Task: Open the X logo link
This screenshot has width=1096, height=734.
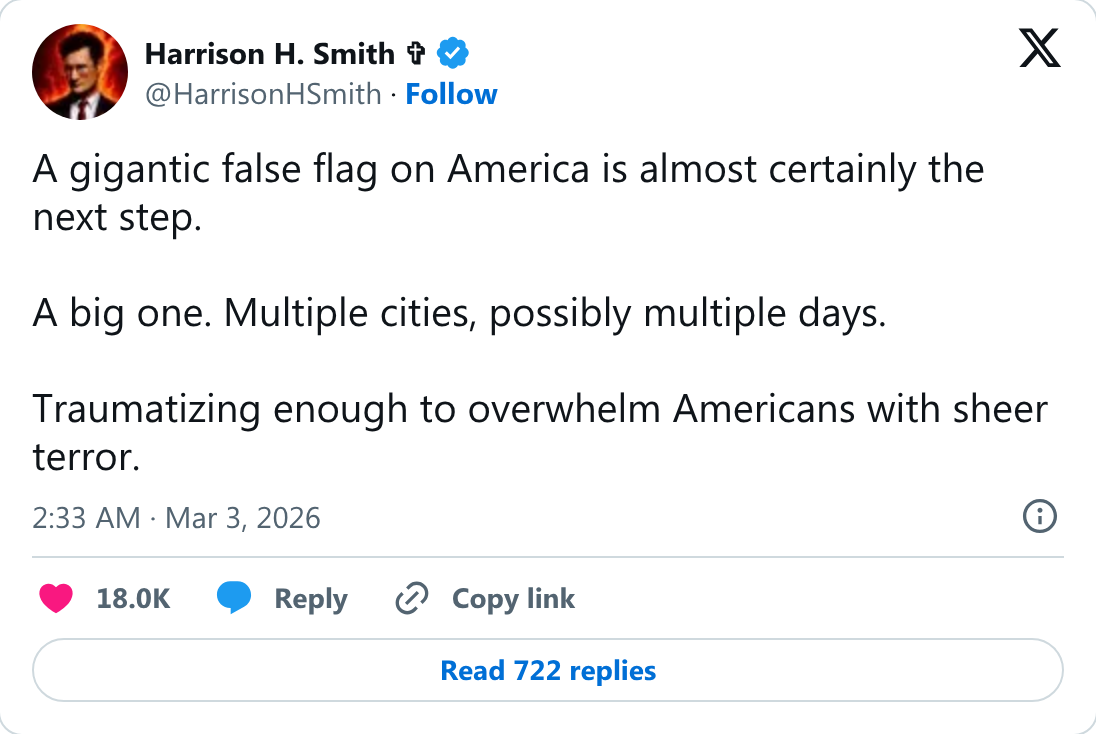Action: pos(1039,48)
